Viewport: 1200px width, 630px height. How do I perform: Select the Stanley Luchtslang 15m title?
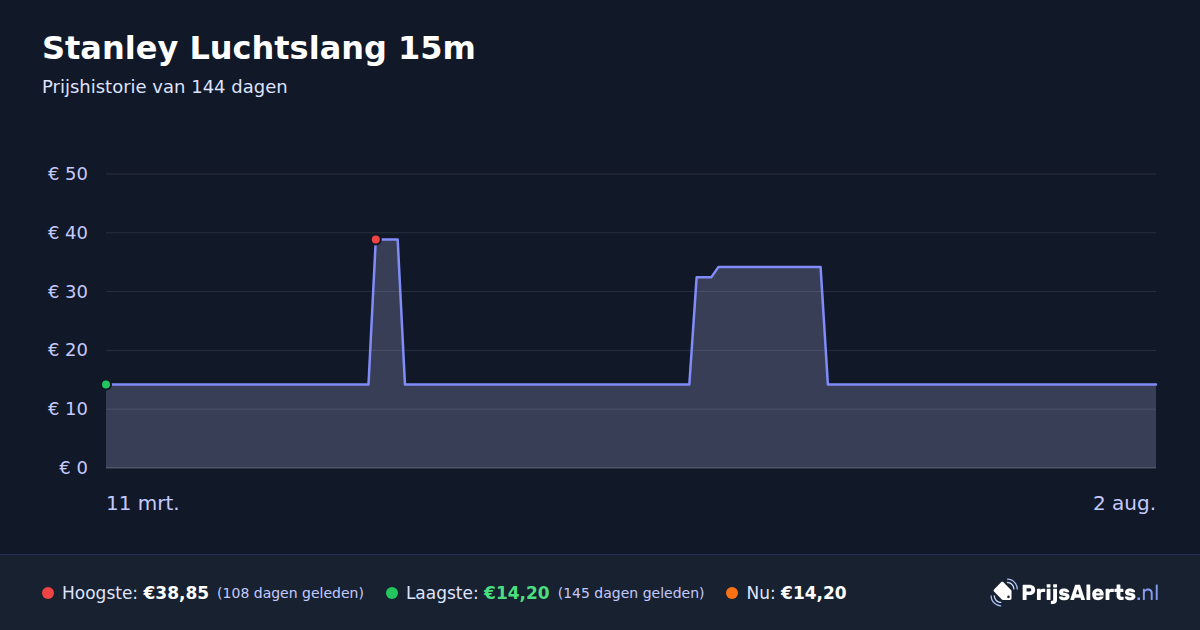point(259,48)
